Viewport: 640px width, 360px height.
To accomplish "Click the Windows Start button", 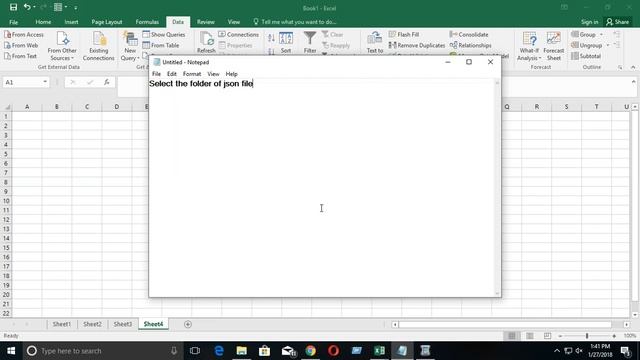I will [11, 351].
